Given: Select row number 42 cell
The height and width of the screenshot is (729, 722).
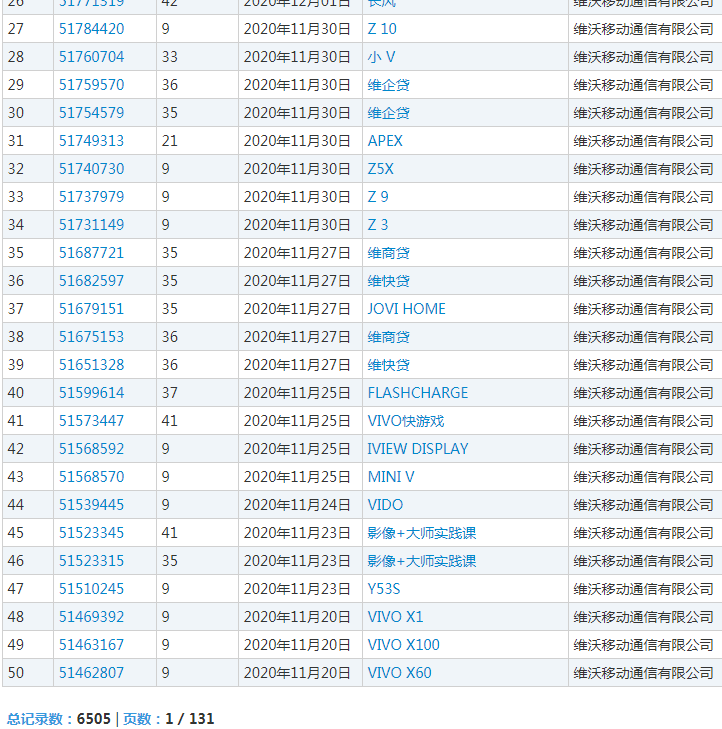Looking at the screenshot, I should point(28,449).
